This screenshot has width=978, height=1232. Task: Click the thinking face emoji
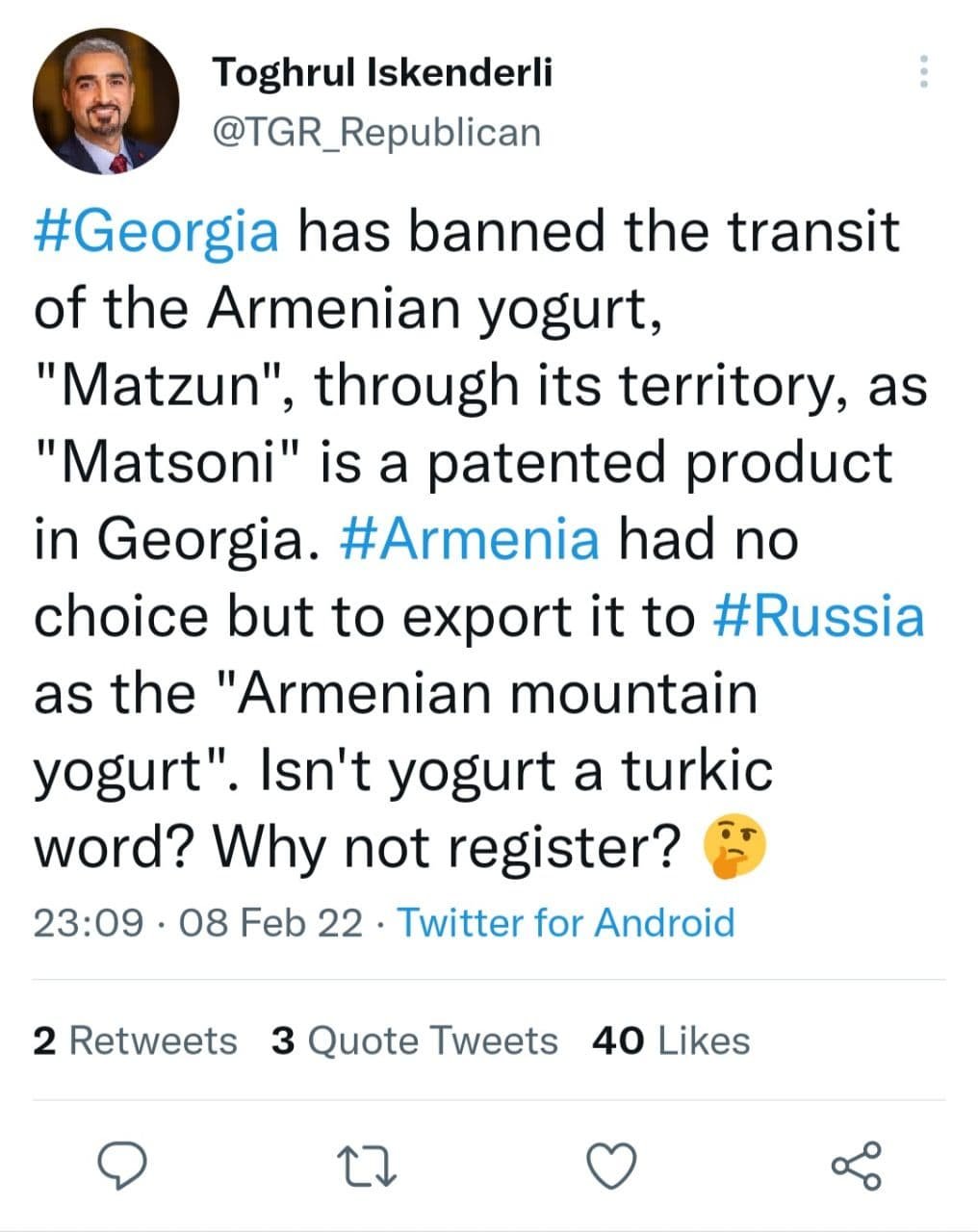coord(735,847)
